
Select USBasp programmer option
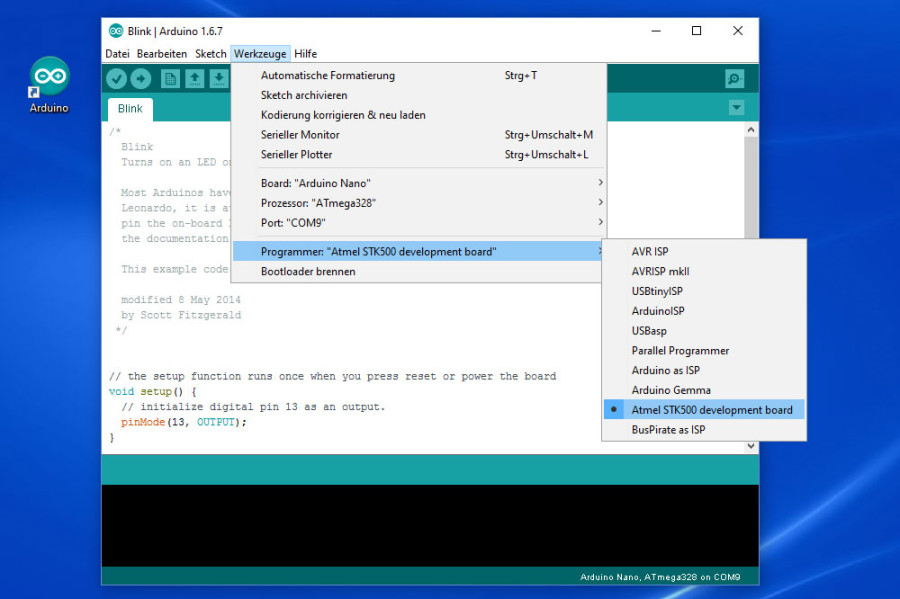(x=649, y=331)
